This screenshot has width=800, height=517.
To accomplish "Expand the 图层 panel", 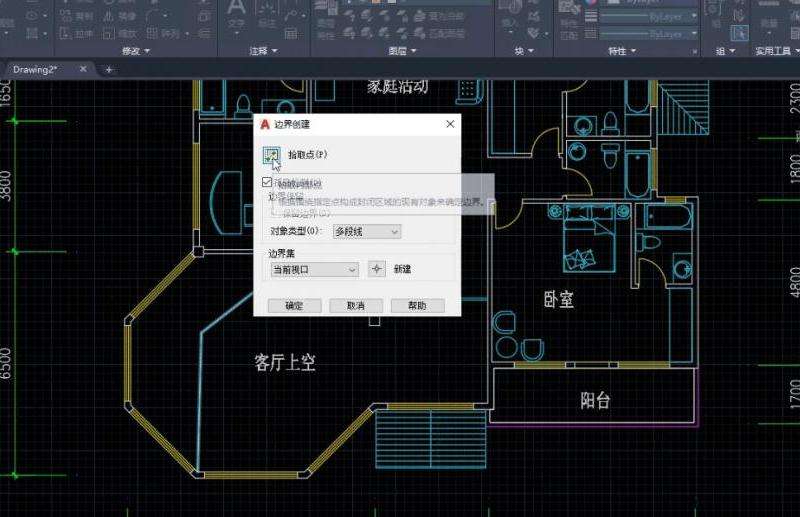I will pos(403,51).
